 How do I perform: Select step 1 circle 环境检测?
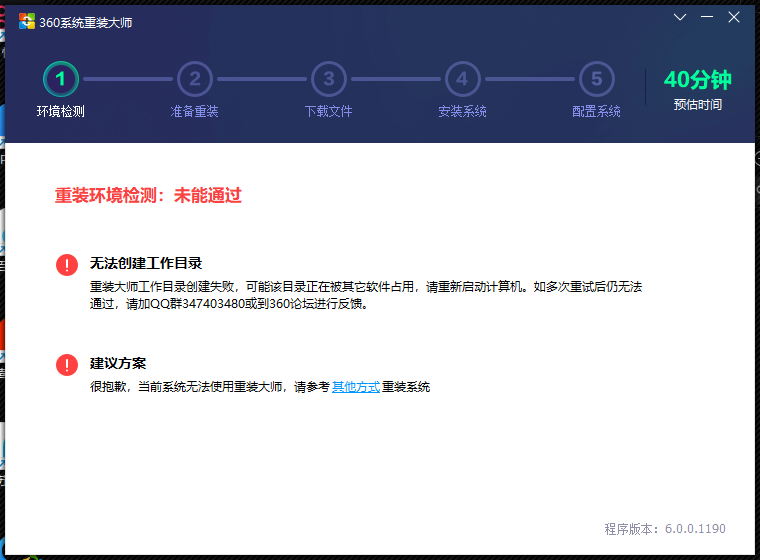click(x=61, y=79)
